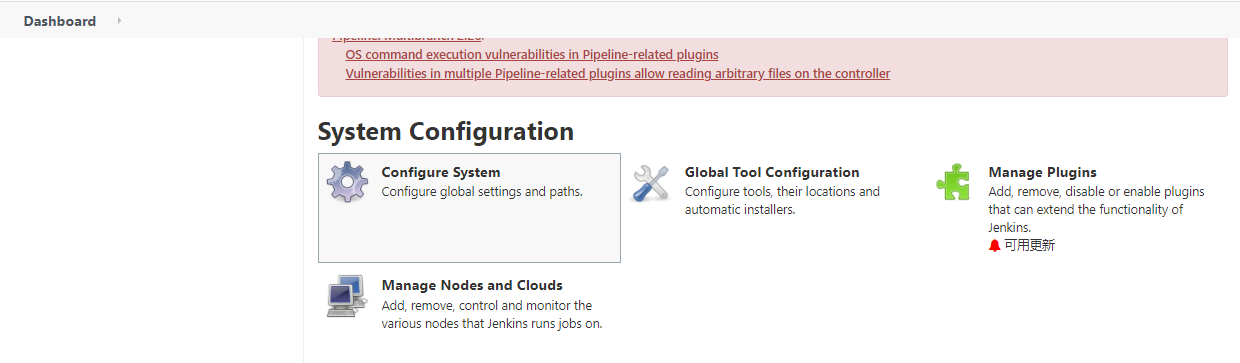Click the Manage Nodes and Clouds computer icon
Image resolution: width=1240 pixels, height=363 pixels.
click(346, 296)
